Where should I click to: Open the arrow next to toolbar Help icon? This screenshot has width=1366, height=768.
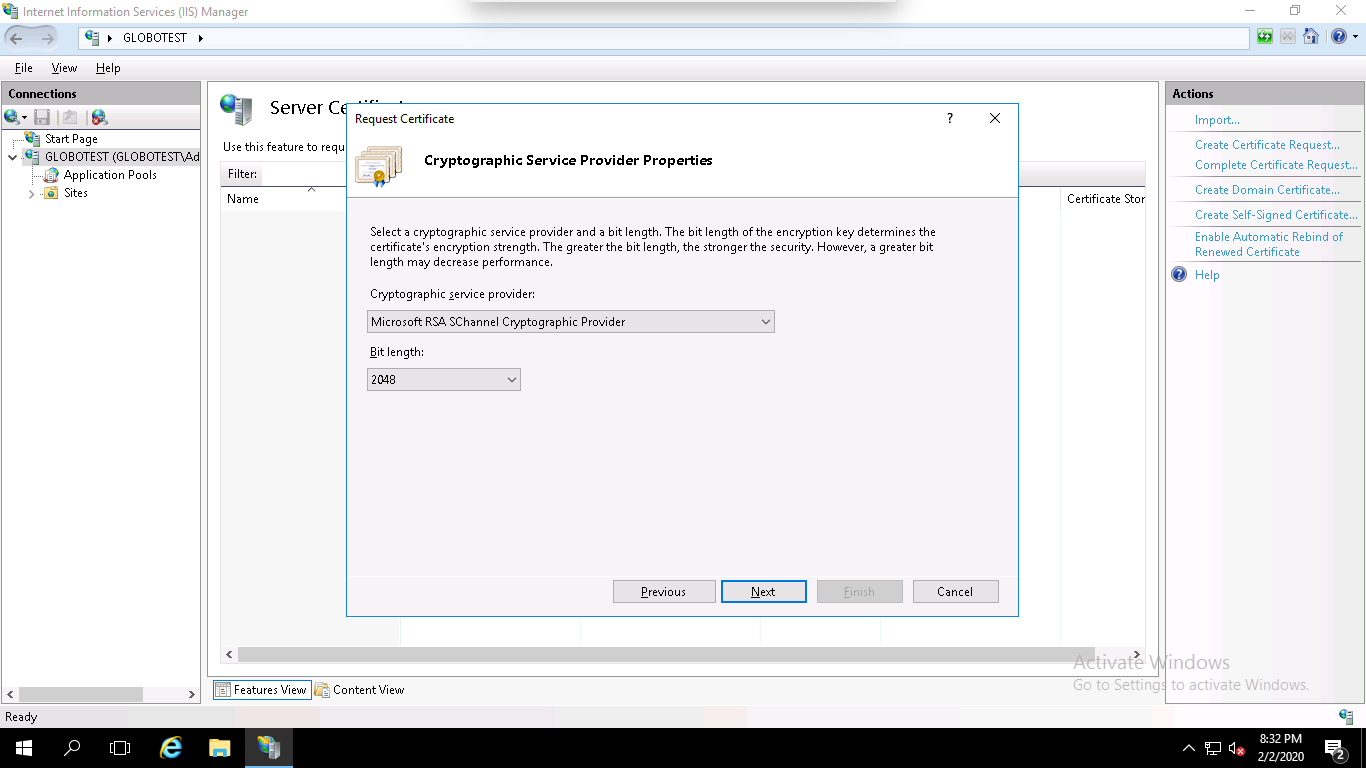click(1354, 37)
